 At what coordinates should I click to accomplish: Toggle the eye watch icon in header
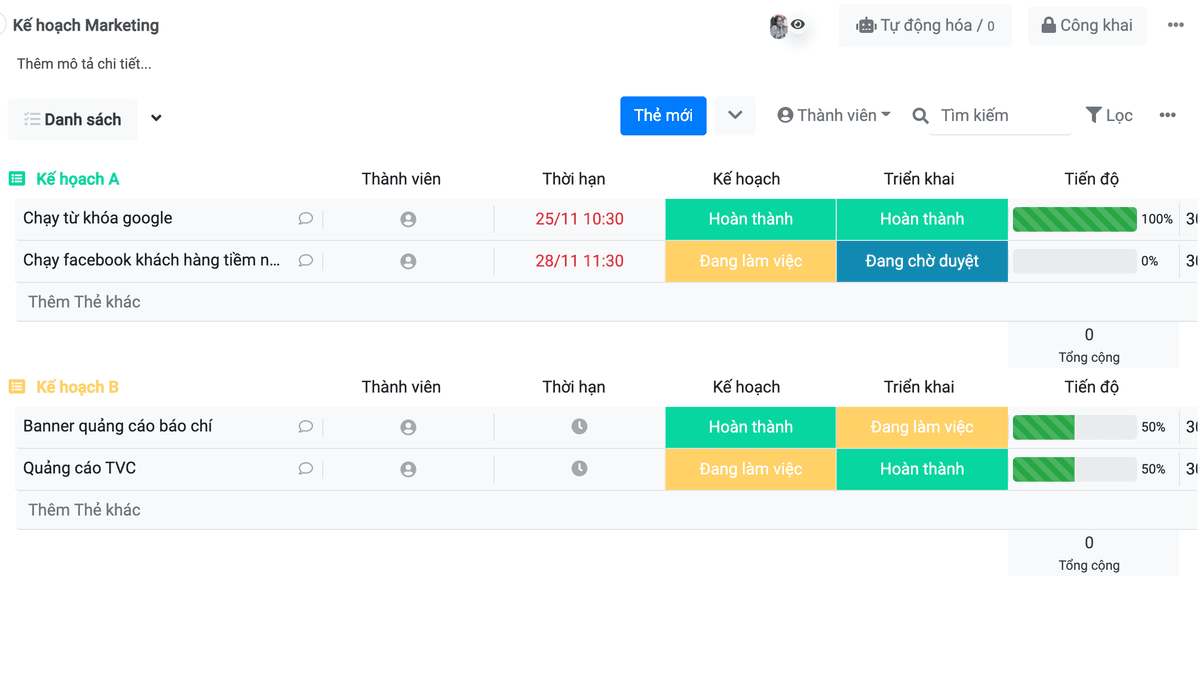click(798, 25)
